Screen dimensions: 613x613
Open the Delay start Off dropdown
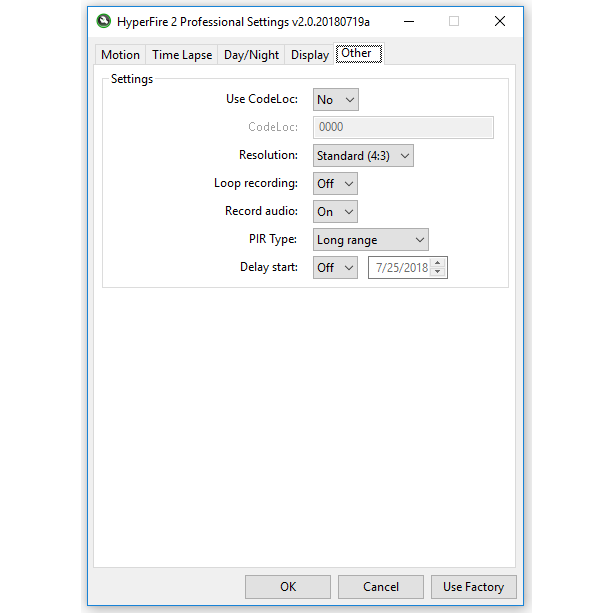[335, 268]
